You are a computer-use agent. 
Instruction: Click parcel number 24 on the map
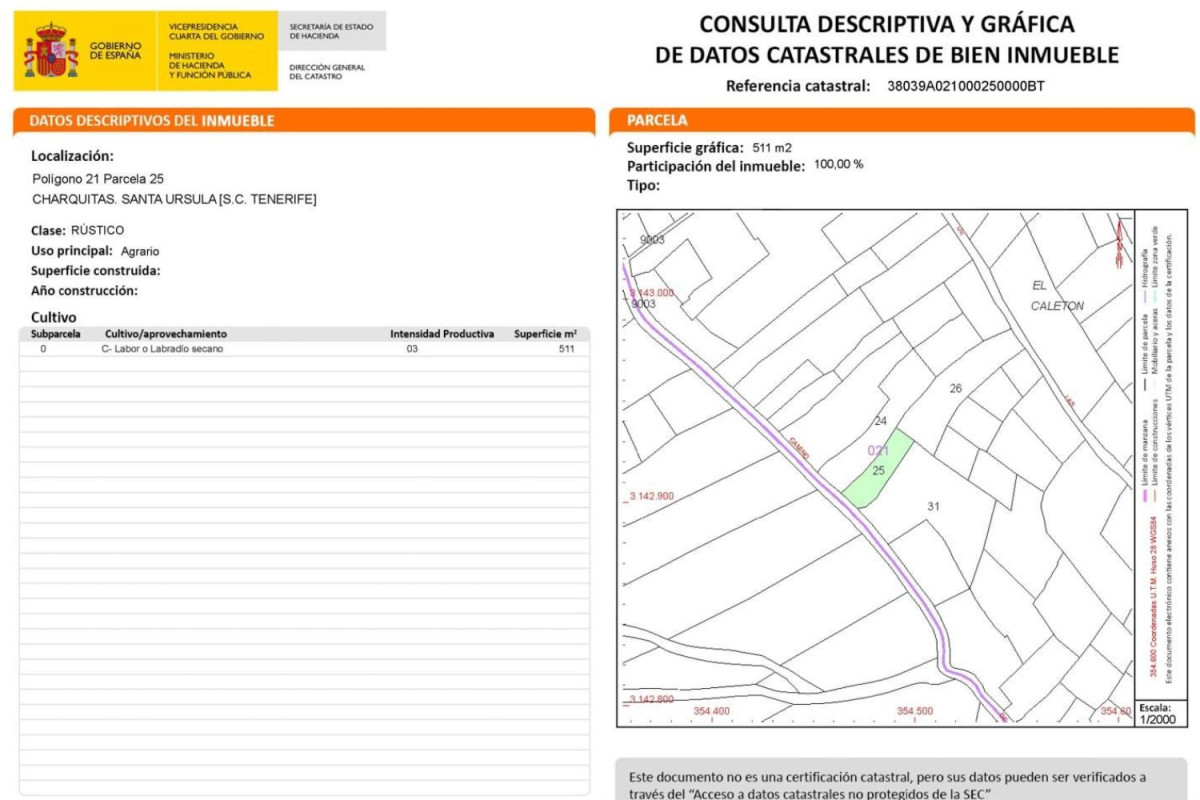pyautogui.click(x=880, y=421)
